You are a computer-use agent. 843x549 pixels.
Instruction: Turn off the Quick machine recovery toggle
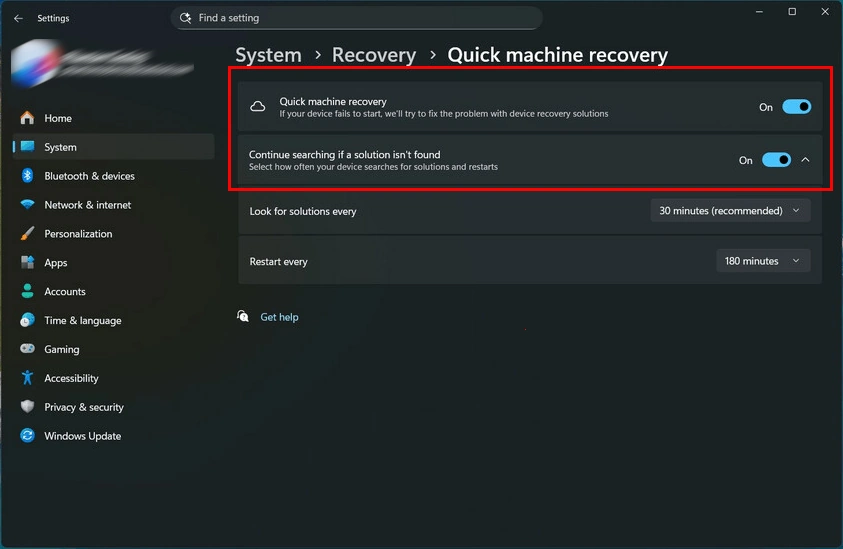coord(796,107)
